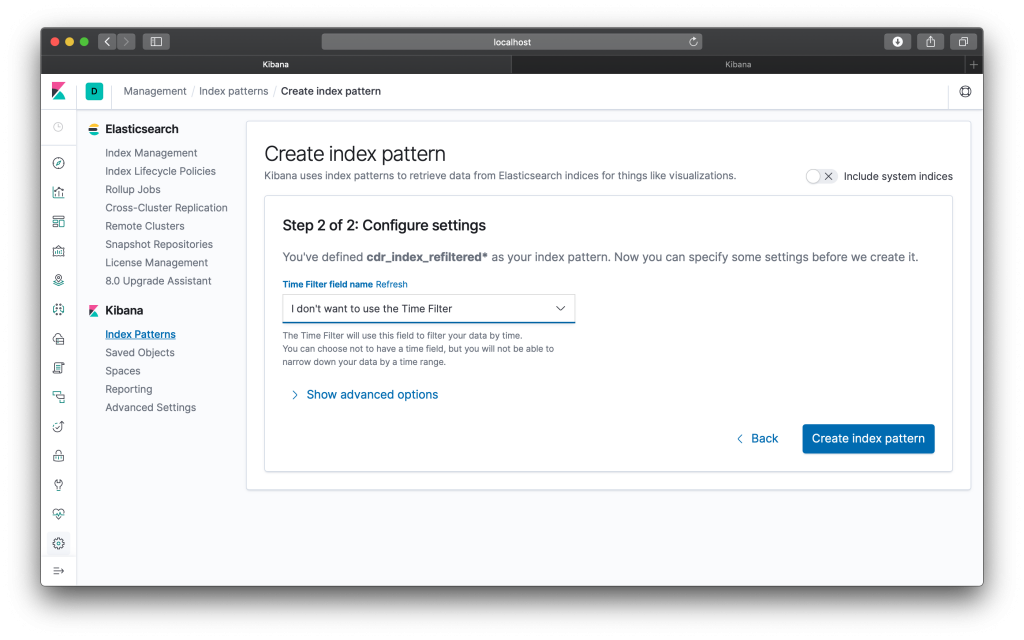
Task: Open Saved Objects in the sidebar
Action: pos(140,353)
